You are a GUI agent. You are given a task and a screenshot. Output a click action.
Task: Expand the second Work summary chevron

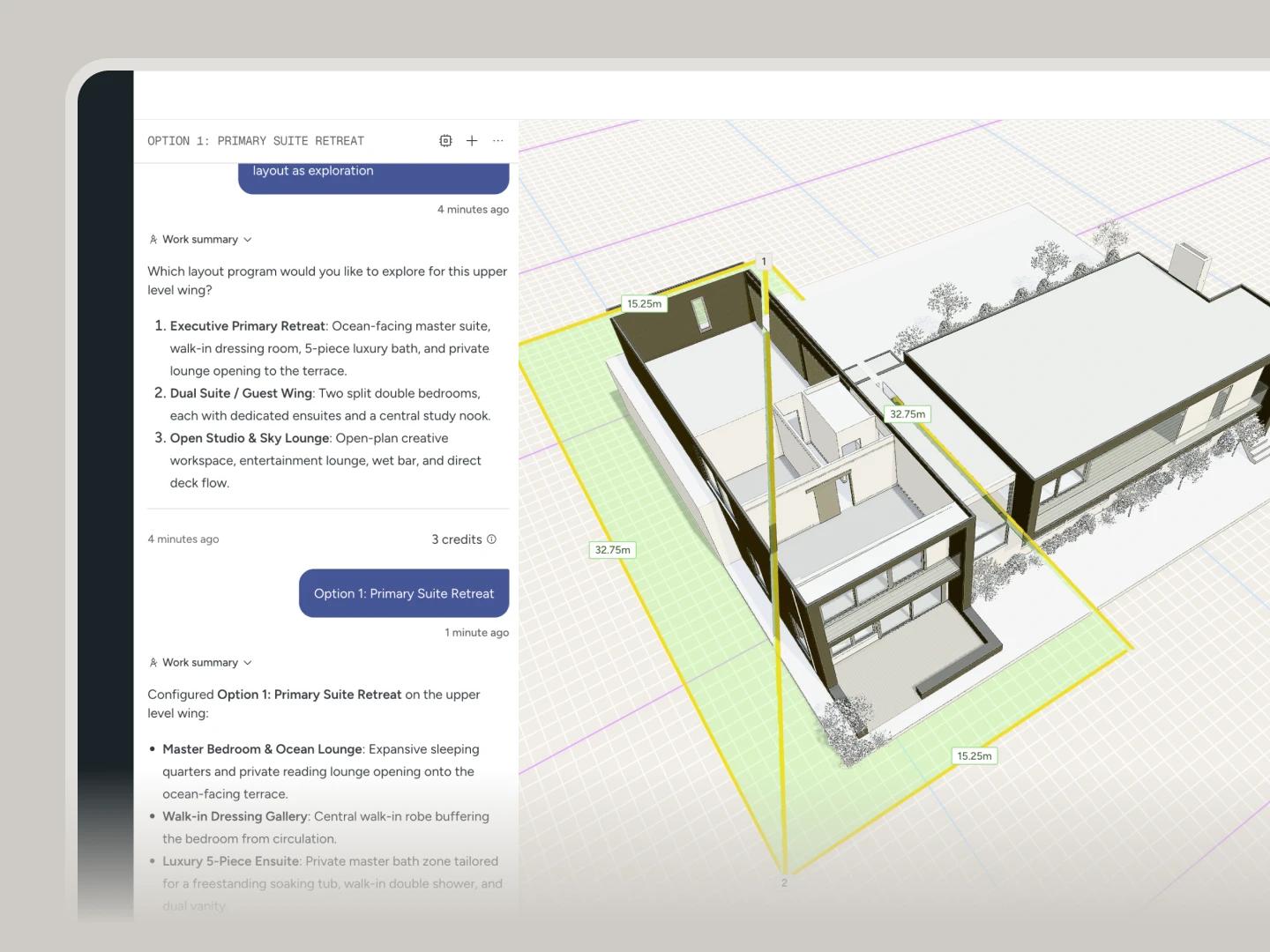(248, 663)
